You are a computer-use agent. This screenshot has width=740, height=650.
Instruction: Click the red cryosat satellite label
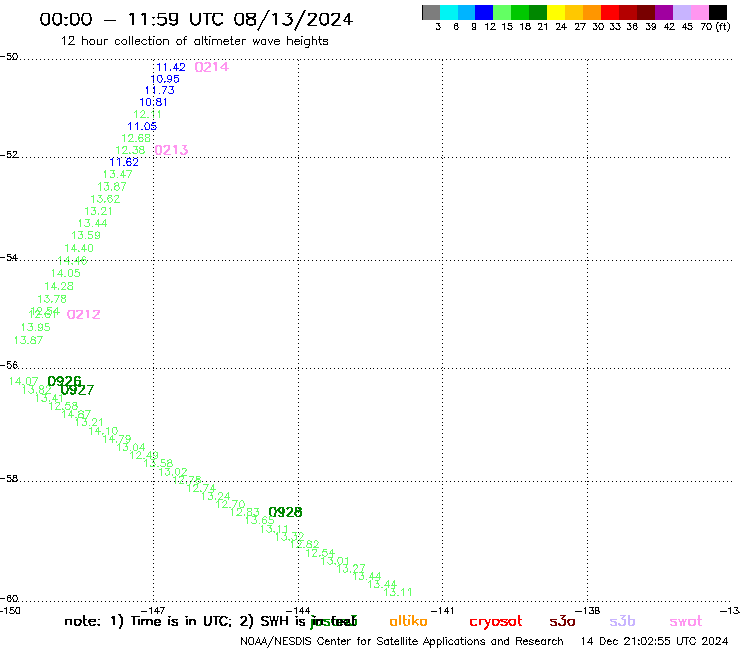(496, 622)
